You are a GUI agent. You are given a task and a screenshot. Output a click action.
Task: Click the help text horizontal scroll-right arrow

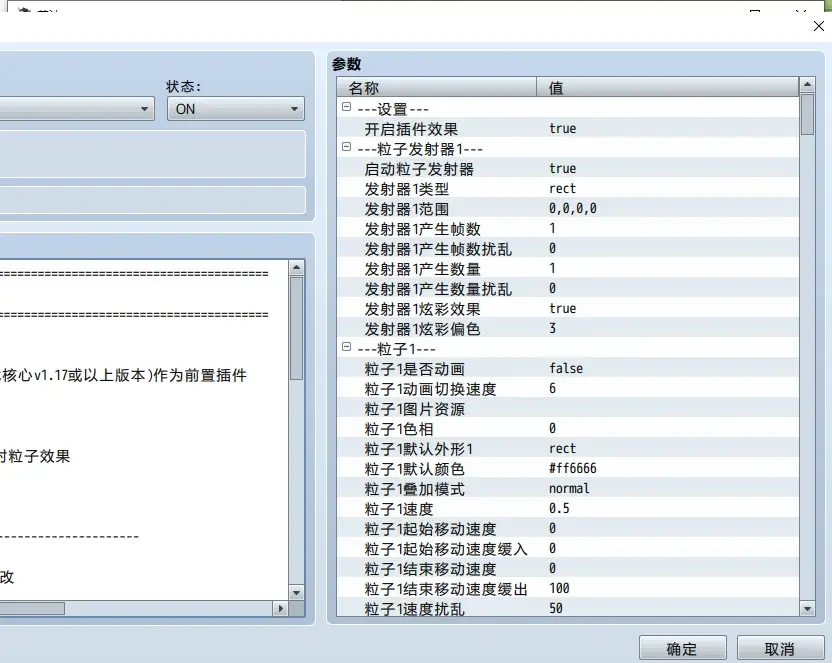pyautogui.click(x=281, y=608)
